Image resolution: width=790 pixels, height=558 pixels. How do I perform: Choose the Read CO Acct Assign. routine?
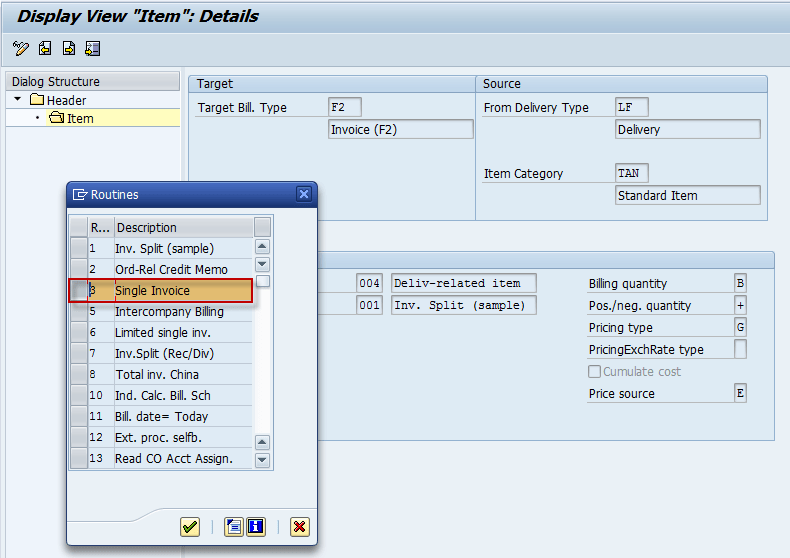(x=183, y=458)
